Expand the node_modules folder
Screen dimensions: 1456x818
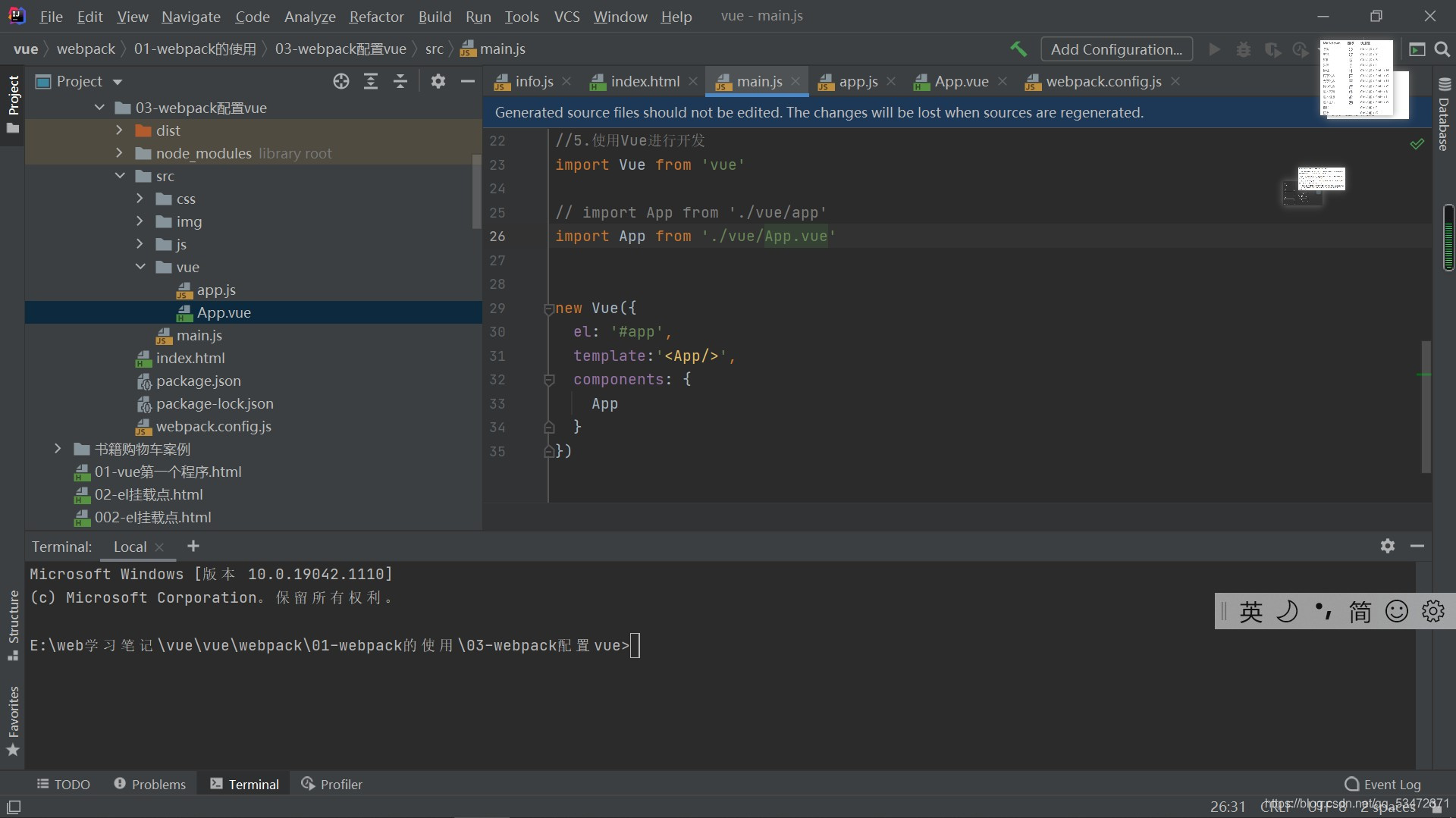tap(119, 153)
